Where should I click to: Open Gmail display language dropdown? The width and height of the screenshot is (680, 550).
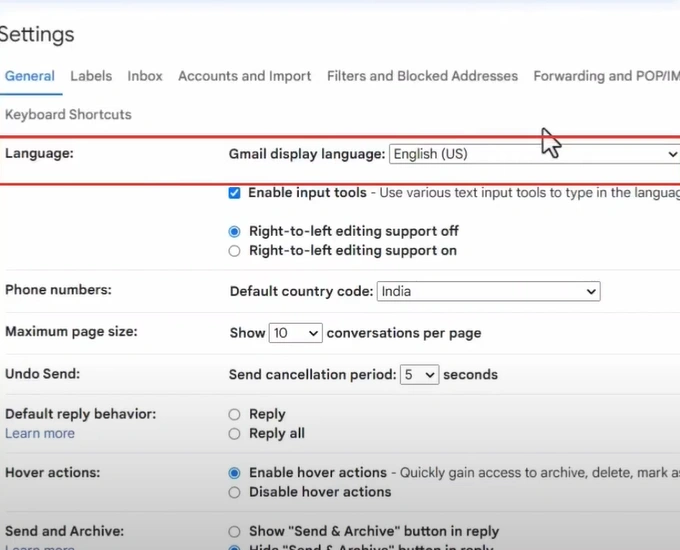point(534,154)
